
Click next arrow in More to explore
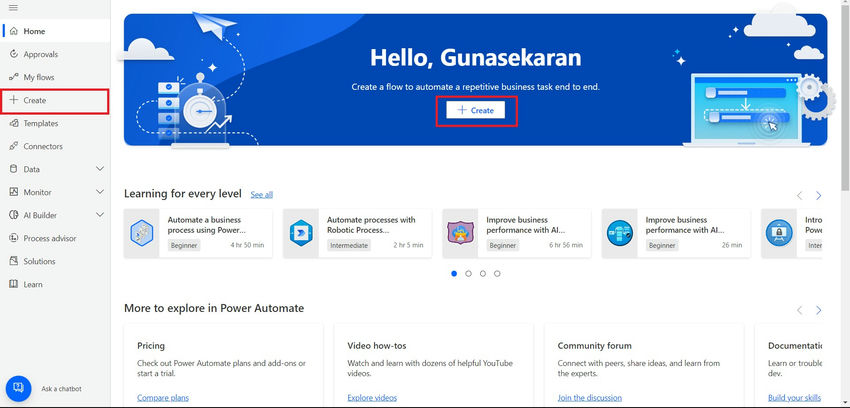tap(819, 310)
